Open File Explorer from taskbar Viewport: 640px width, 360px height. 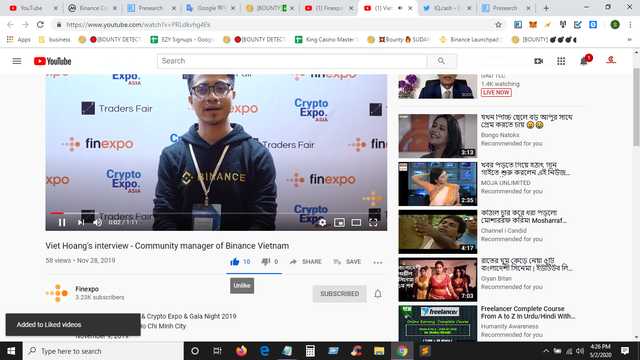click(x=379, y=351)
